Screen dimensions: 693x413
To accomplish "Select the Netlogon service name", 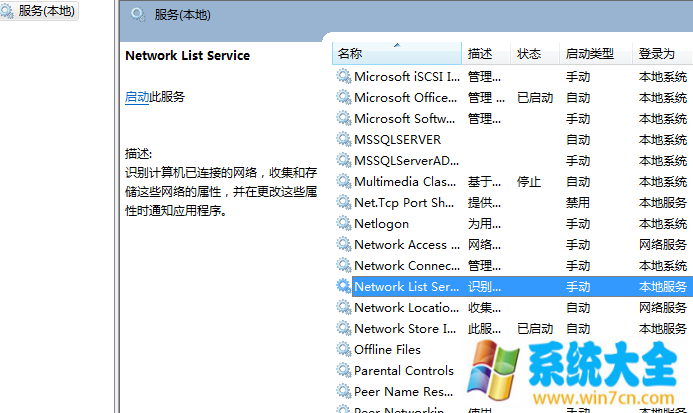I will point(381,224).
